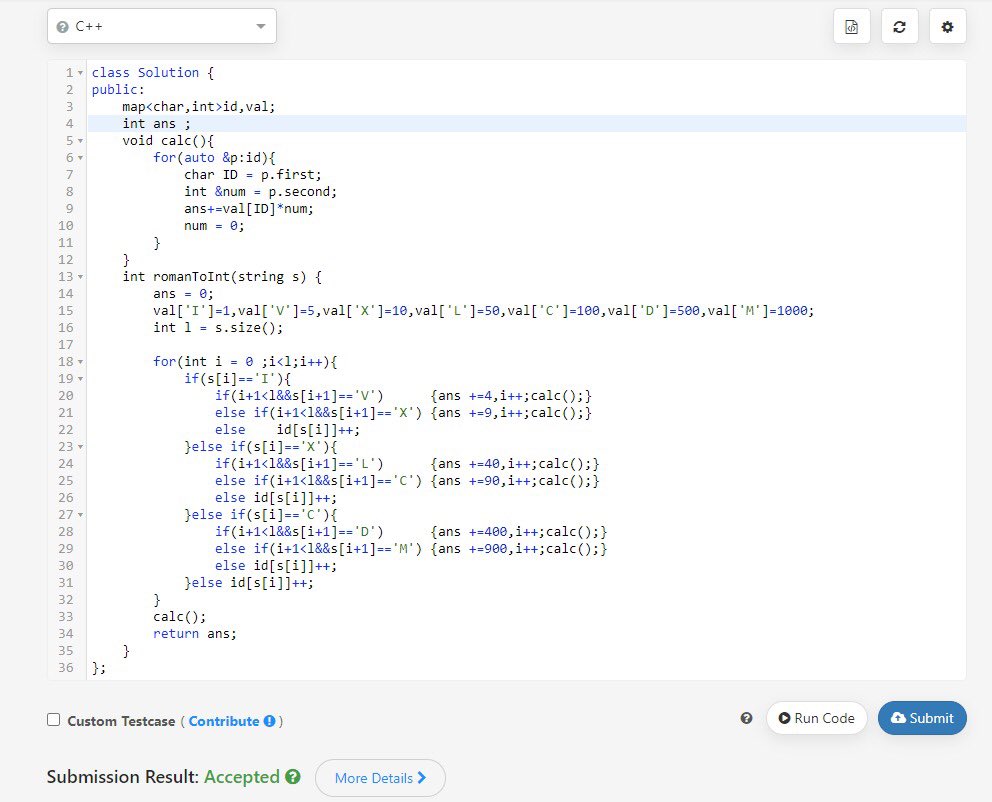Open the C++ language dropdown
The height and width of the screenshot is (802, 992).
(162, 26)
